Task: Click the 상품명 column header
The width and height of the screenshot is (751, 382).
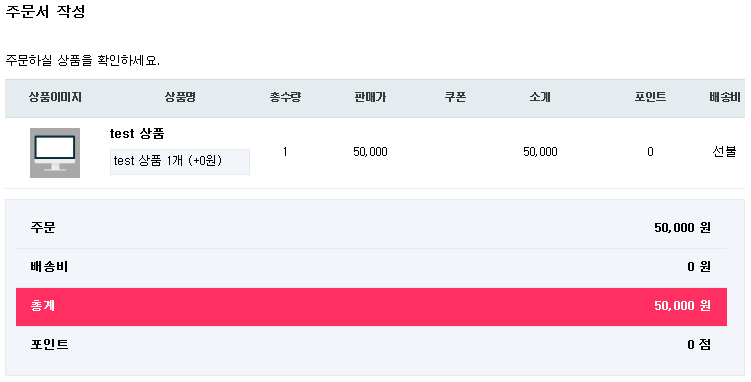Action: pos(180,97)
